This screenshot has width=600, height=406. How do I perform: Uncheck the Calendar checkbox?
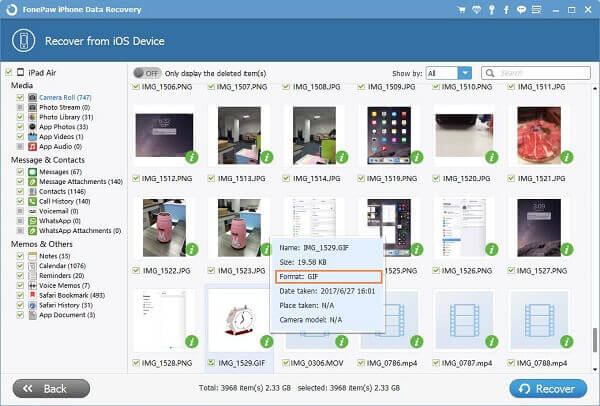click(20, 266)
